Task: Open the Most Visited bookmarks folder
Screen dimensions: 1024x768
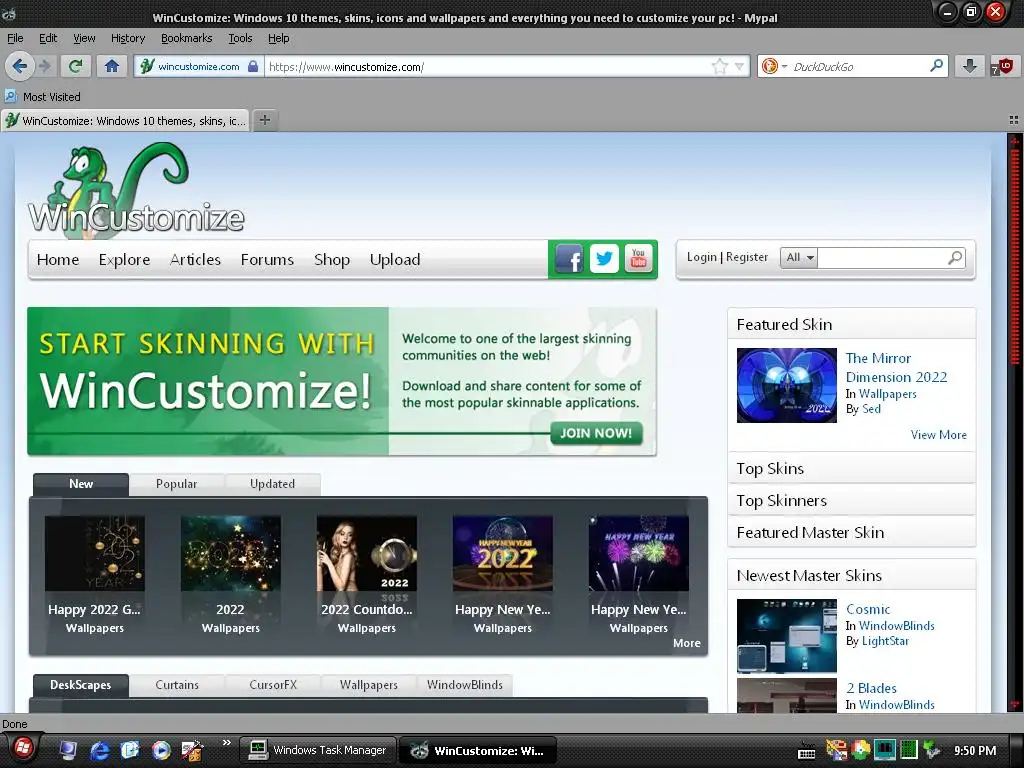Action: tap(42, 97)
